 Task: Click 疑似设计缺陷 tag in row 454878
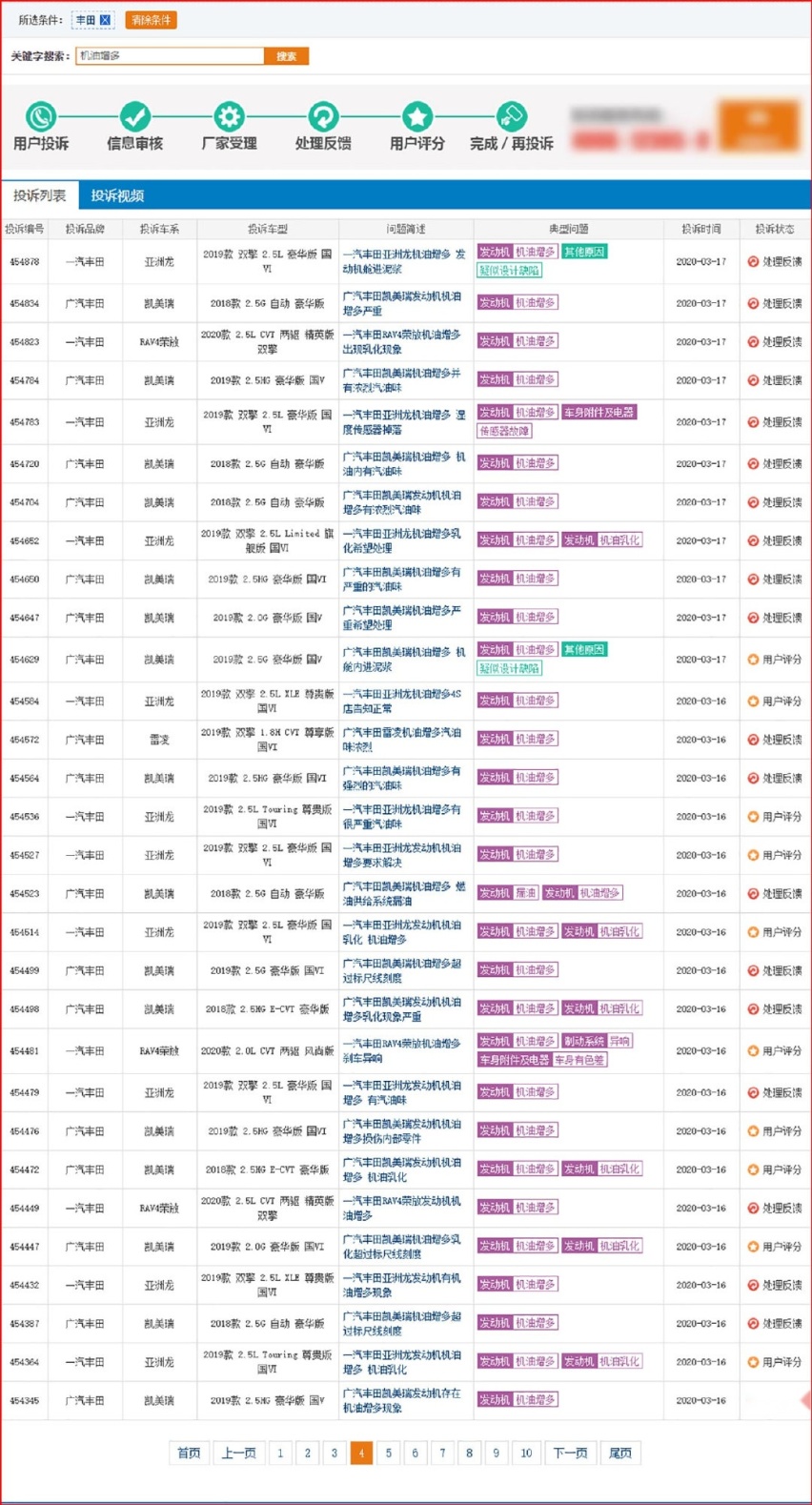(510, 271)
